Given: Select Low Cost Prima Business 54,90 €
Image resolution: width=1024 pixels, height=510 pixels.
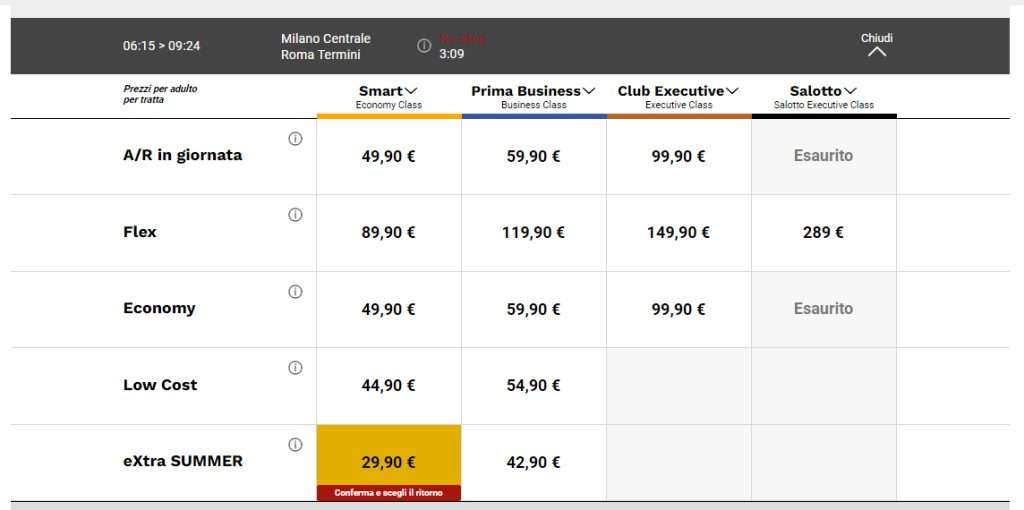Looking at the screenshot, I should (x=533, y=386).
